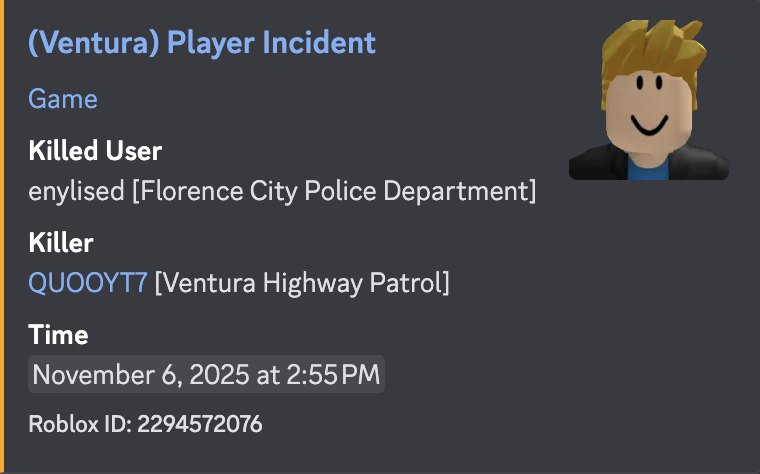The width and height of the screenshot is (760, 474).
Task: Click the orange embed accent bar
Action: coord(3,237)
